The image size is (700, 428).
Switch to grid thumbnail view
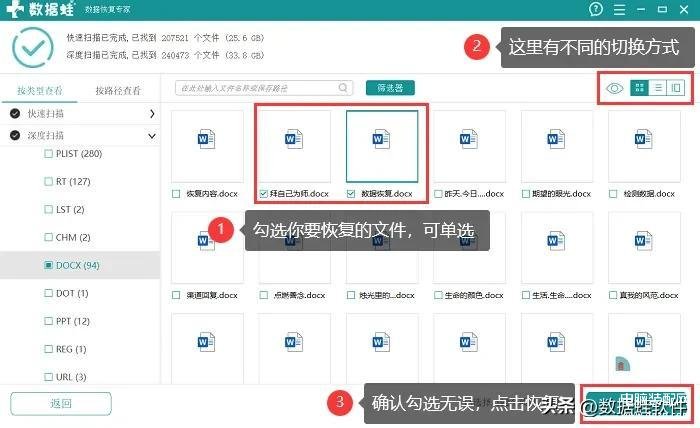[x=639, y=88]
